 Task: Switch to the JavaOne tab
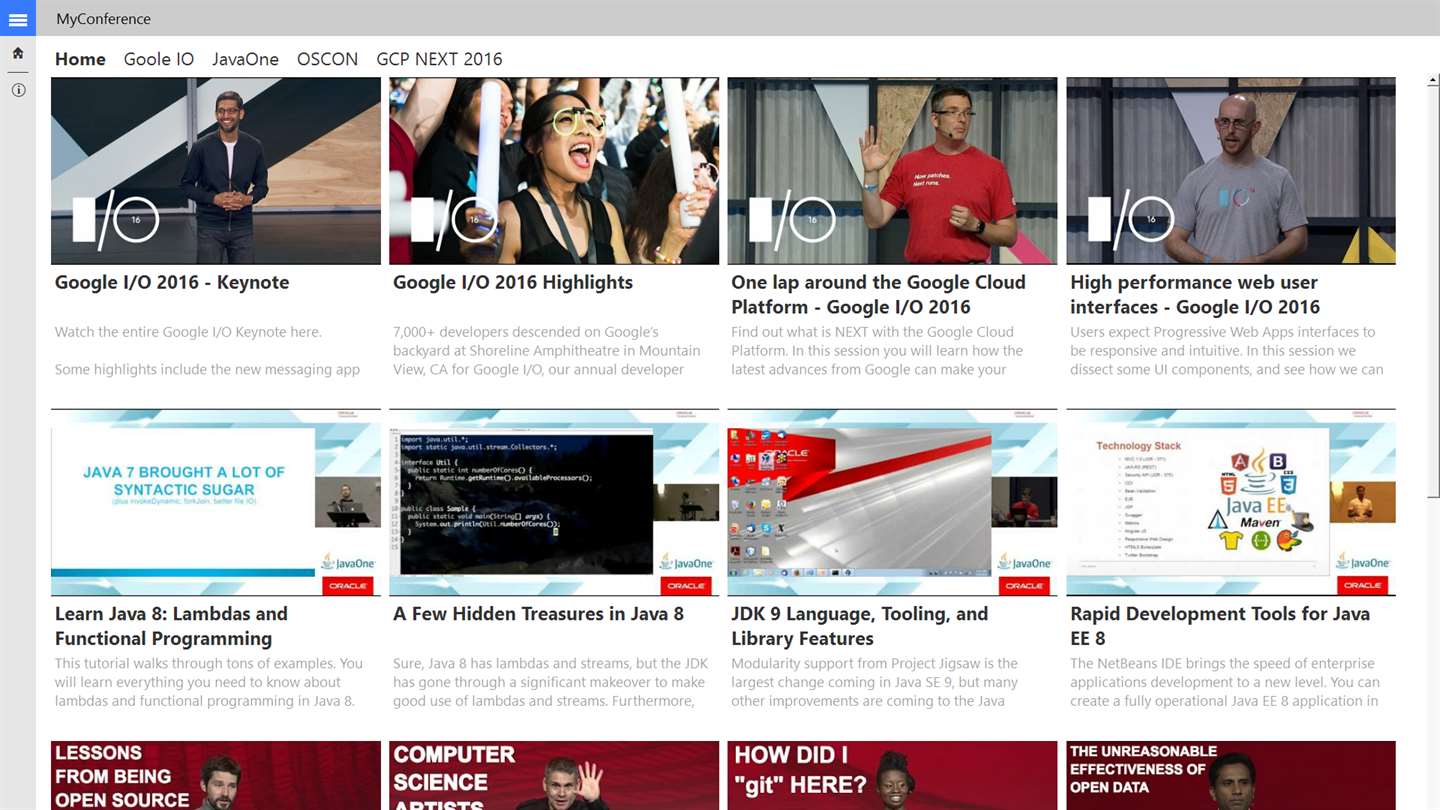coord(245,59)
